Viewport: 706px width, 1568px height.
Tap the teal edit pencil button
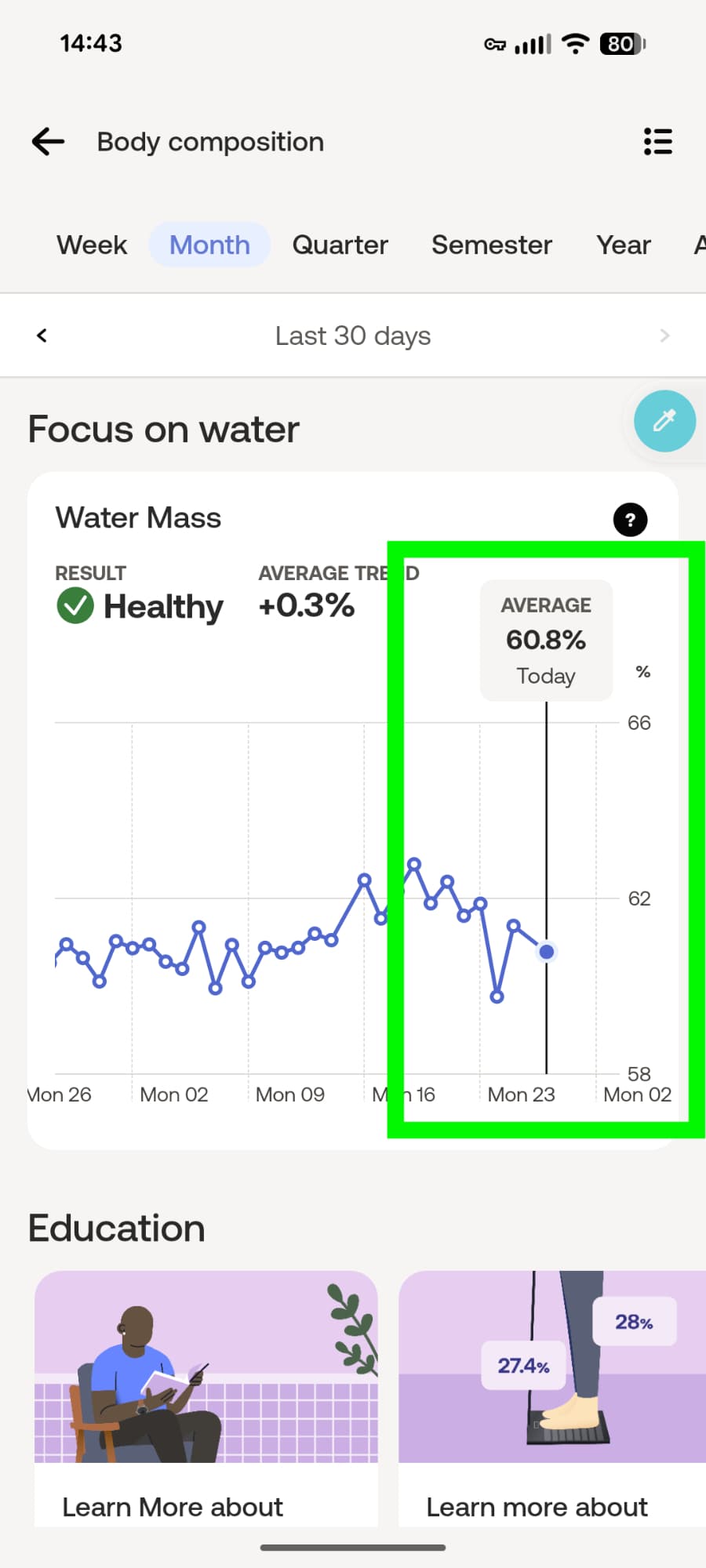click(x=664, y=421)
